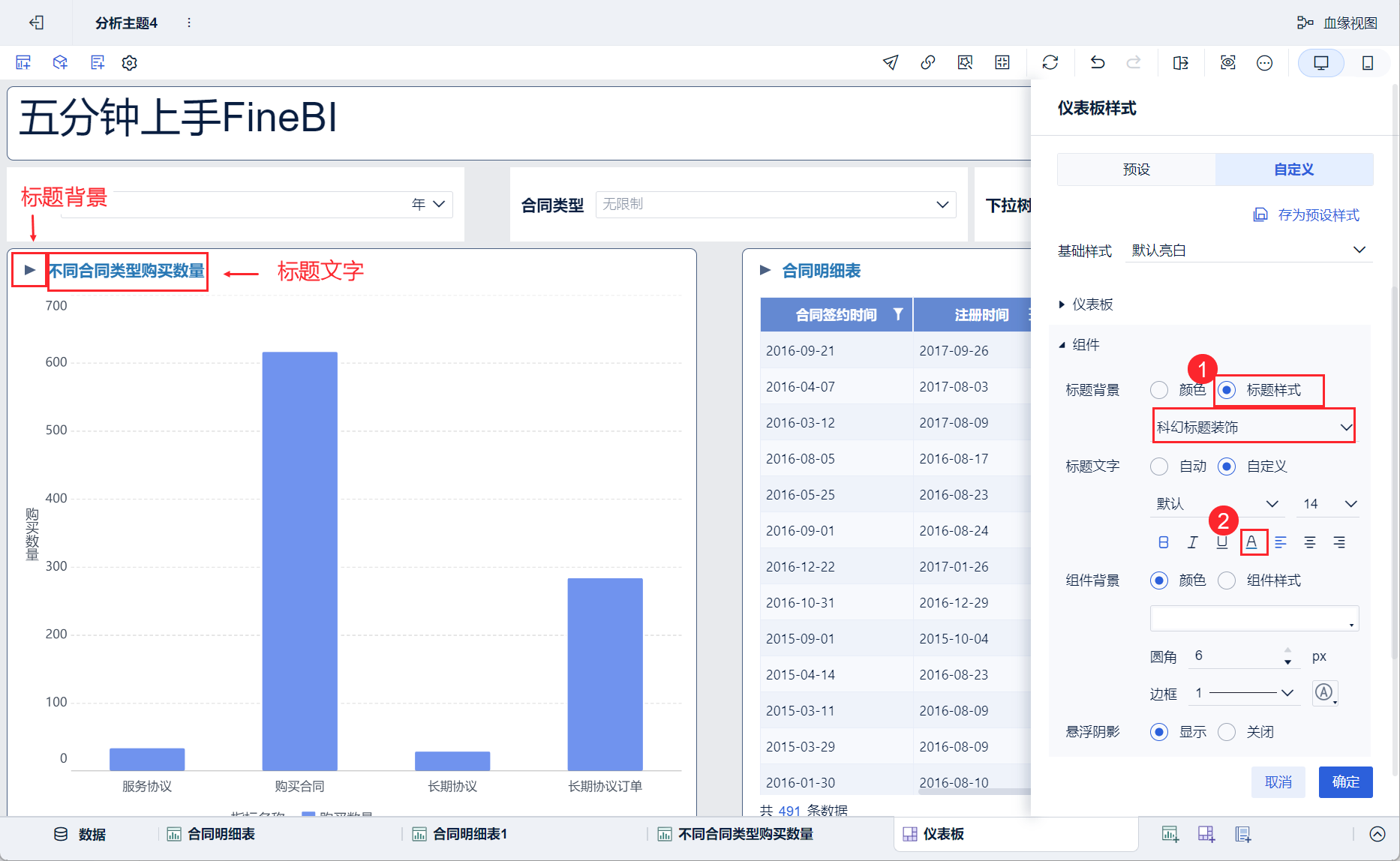Click the add text component icon
Viewport: 1400px width, 861px height.
(x=97, y=62)
